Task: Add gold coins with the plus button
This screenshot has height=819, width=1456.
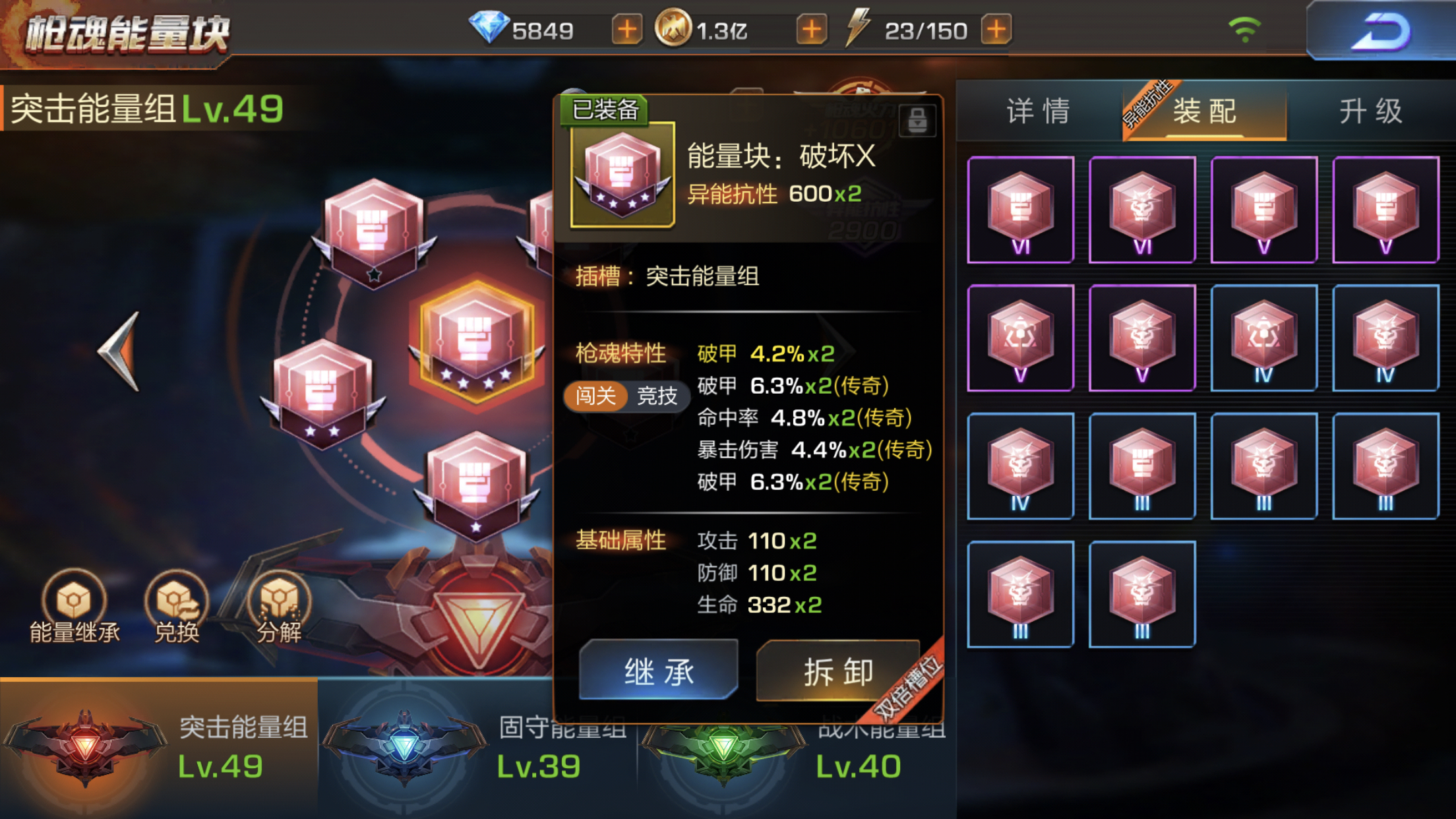Action: pos(812,30)
